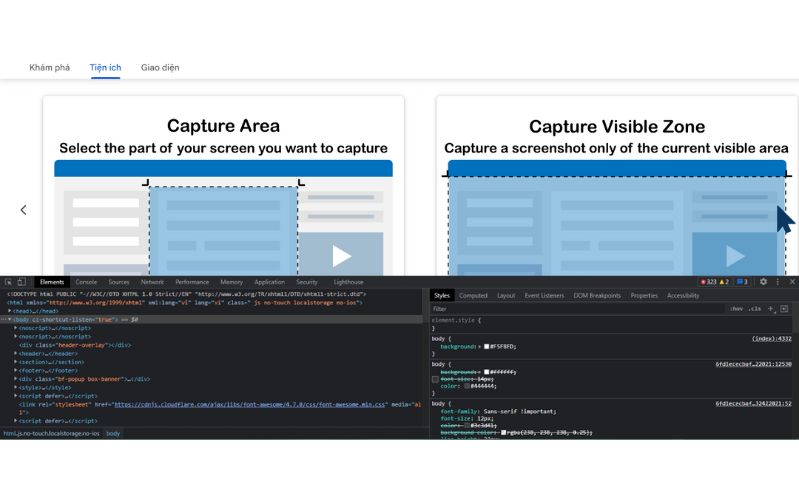Open #3c3d41 struck-through color swatch
Image resolution: width=799 pixels, height=500 pixels.
tap(467, 426)
